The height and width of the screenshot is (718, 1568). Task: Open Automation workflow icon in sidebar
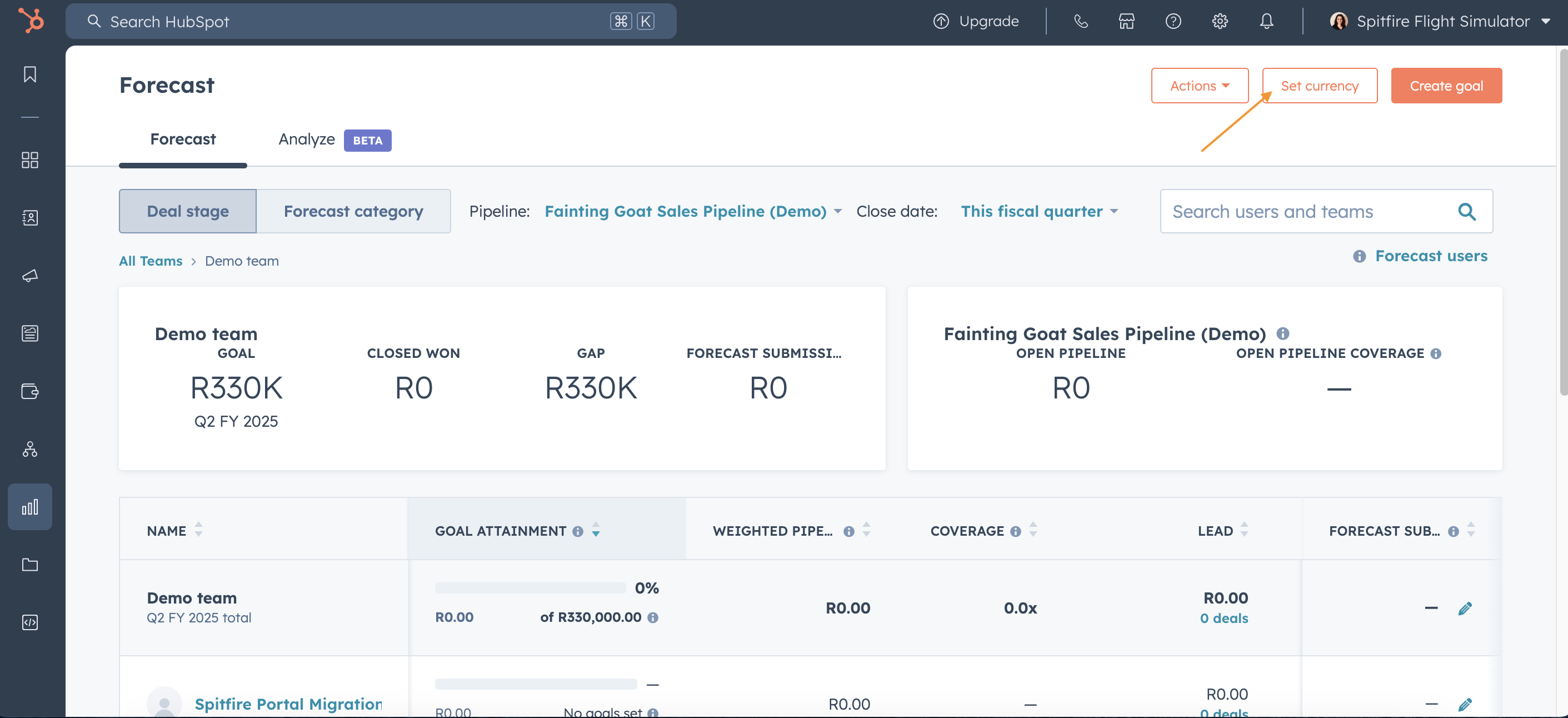point(30,449)
